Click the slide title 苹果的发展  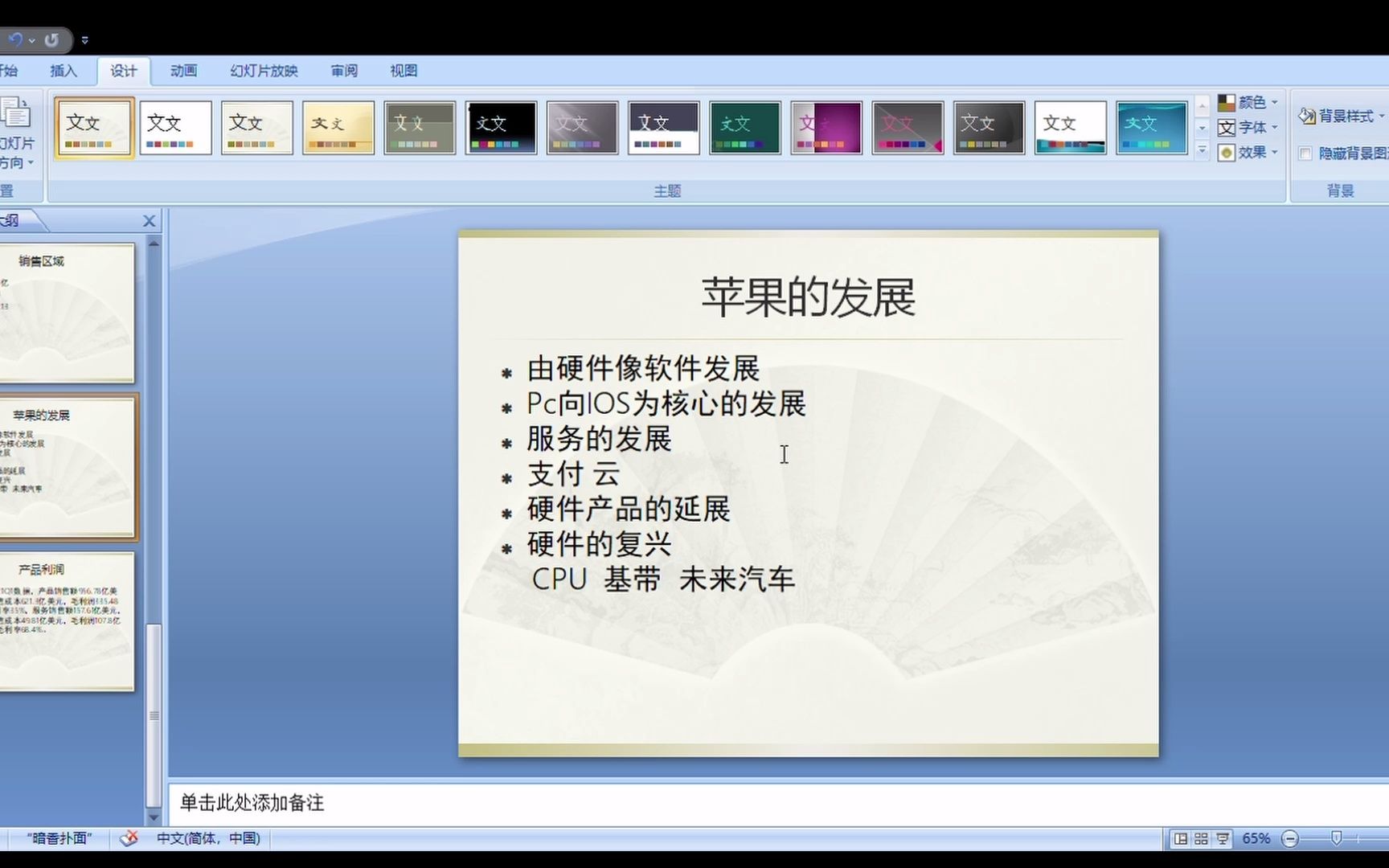pos(809,297)
